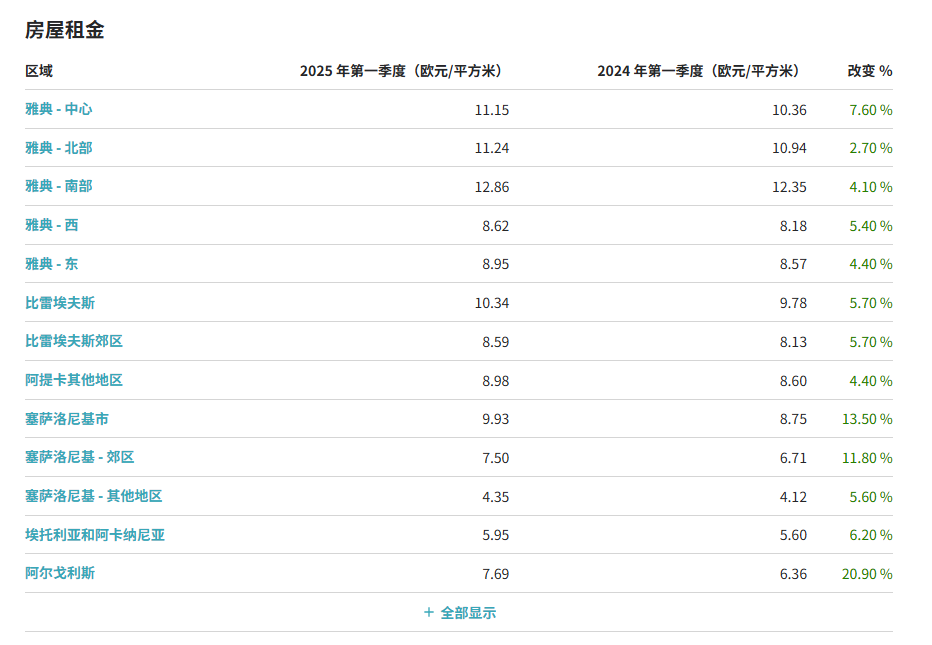Expand the table with 全部显示
Screen dimensions: 932x645
459,613
